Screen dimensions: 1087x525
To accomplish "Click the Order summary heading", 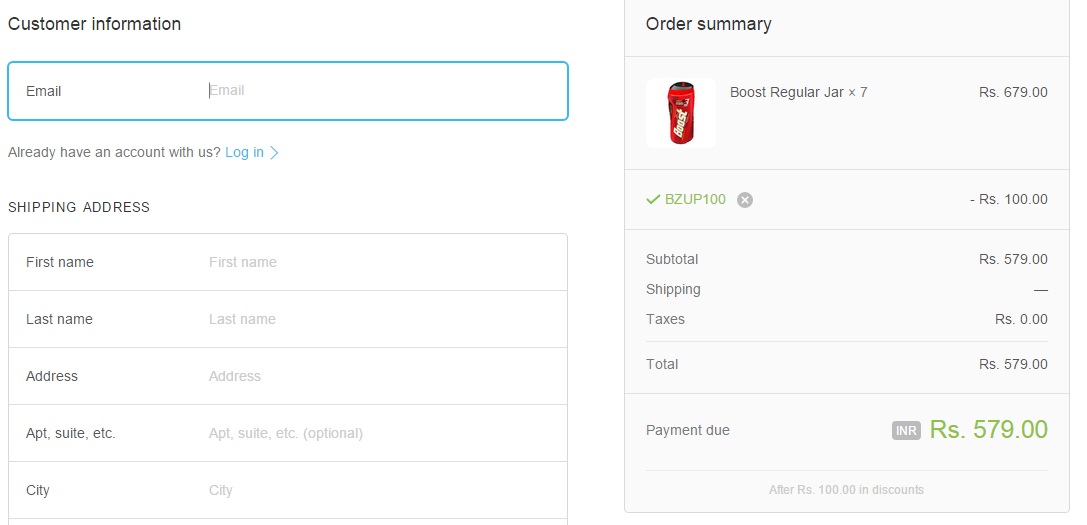I will pyautogui.click(x=708, y=24).
